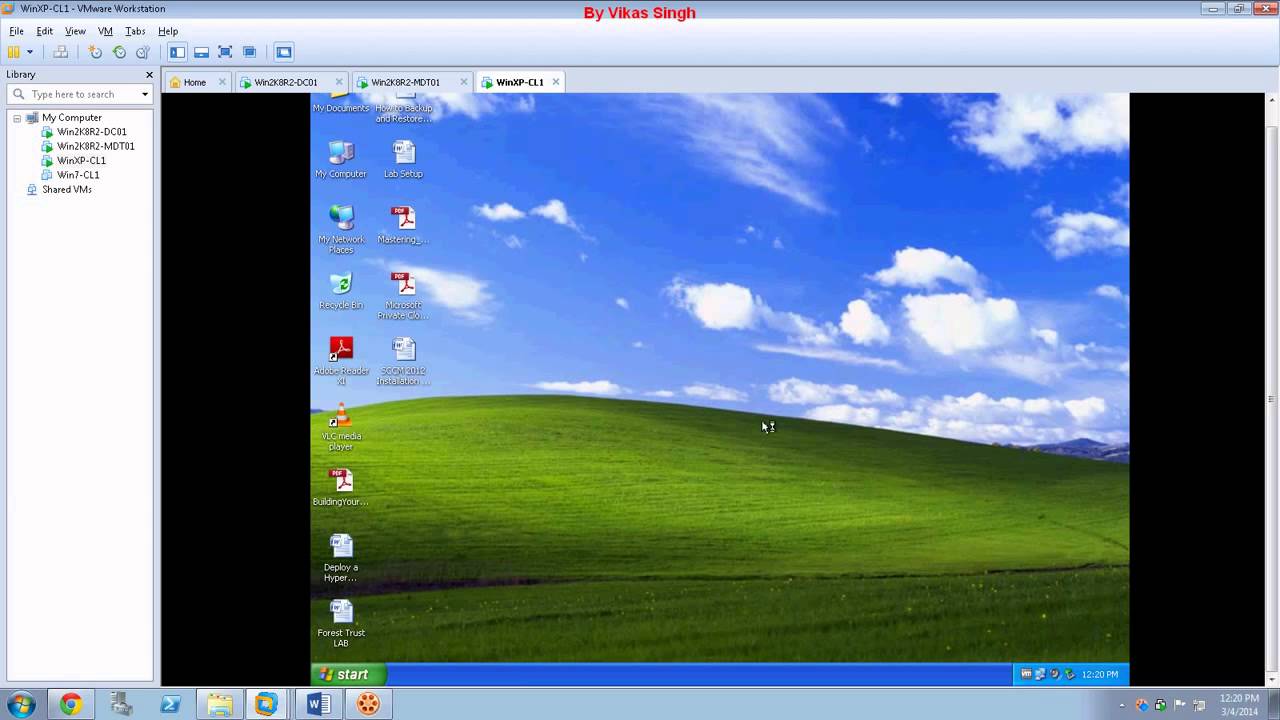
Task: Click SCCM 2012 Installation document icon
Action: [403, 361]
